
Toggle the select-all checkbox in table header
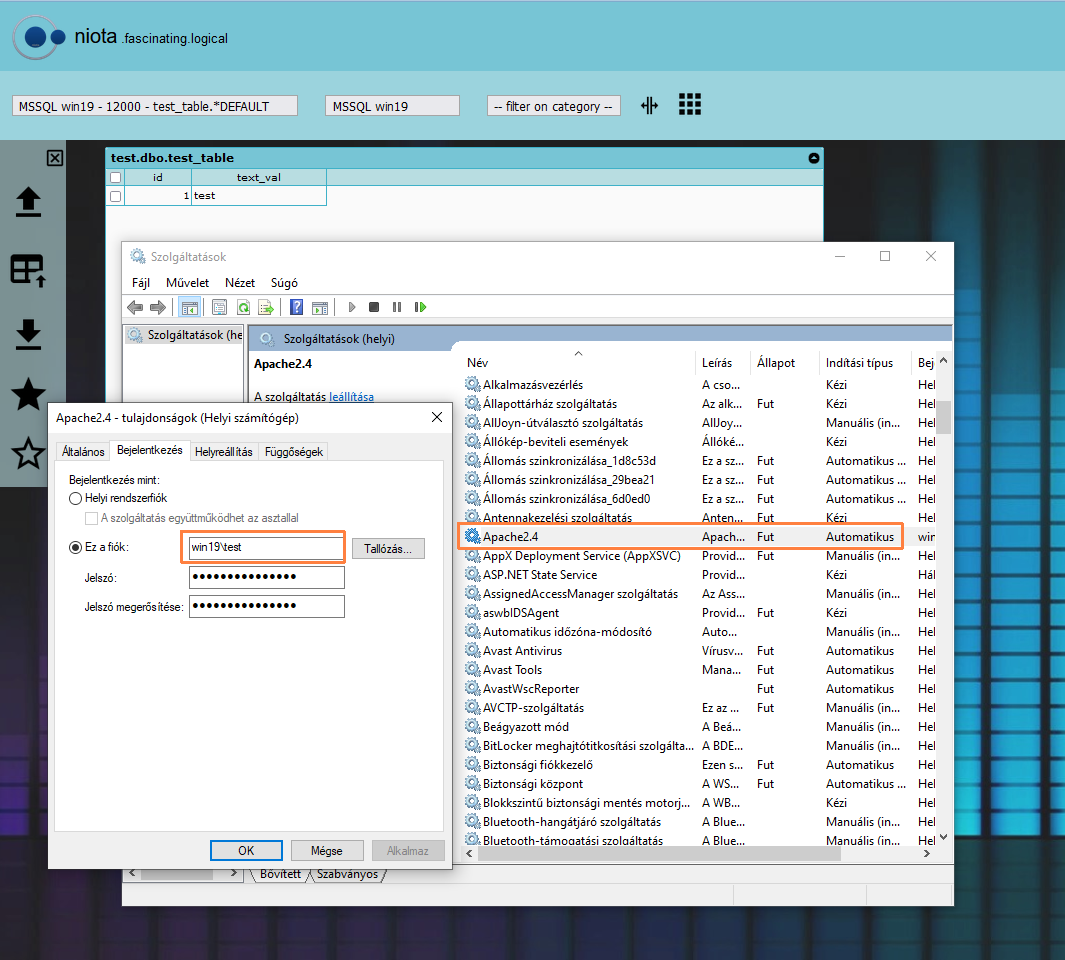click(115, 177)
